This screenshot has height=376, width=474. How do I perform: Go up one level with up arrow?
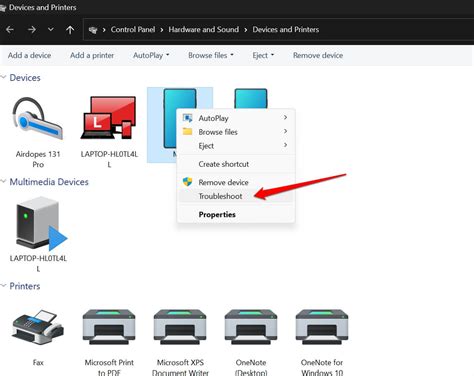[70, 30]
